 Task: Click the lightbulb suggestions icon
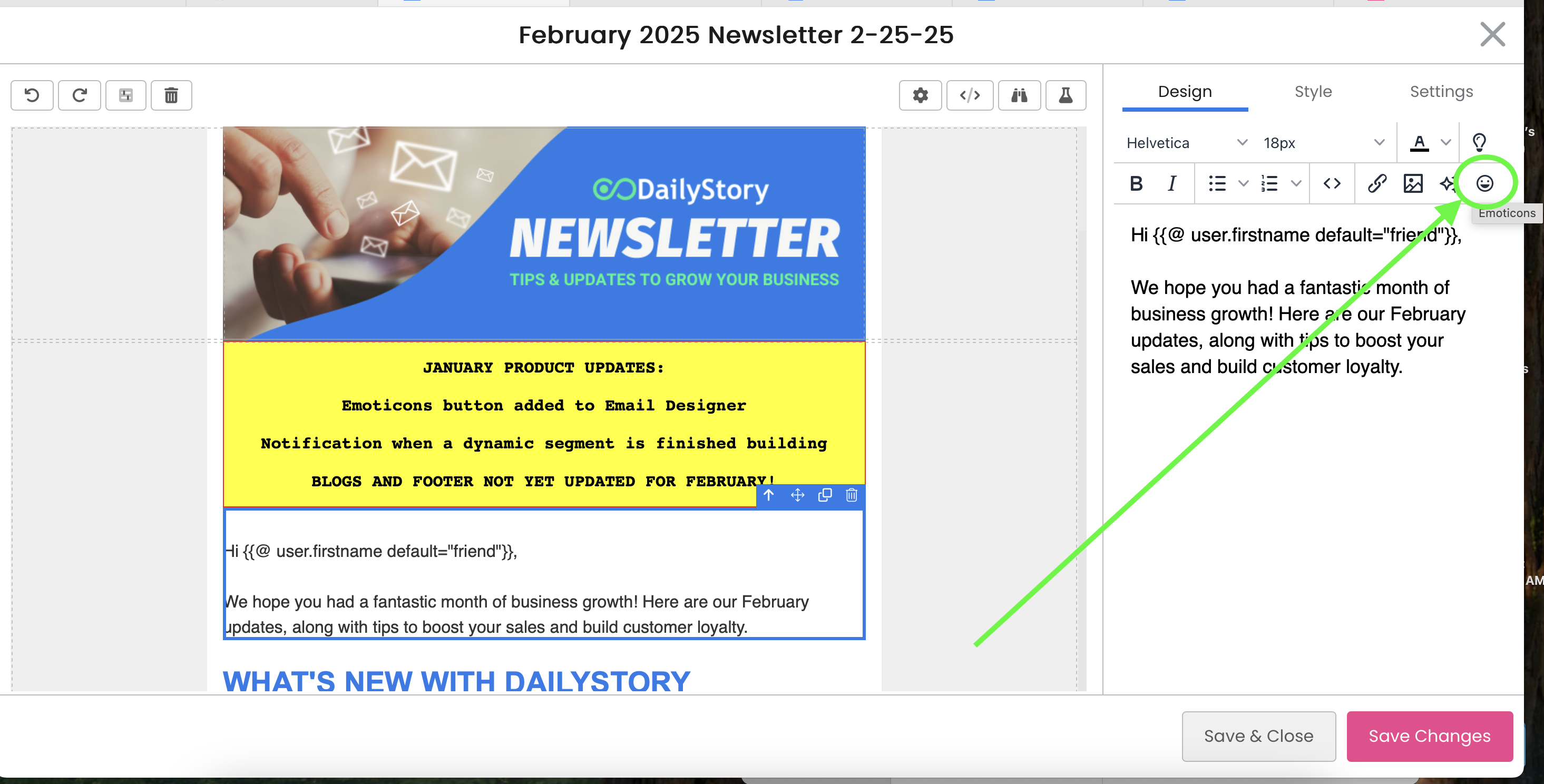coord(1479,143)
